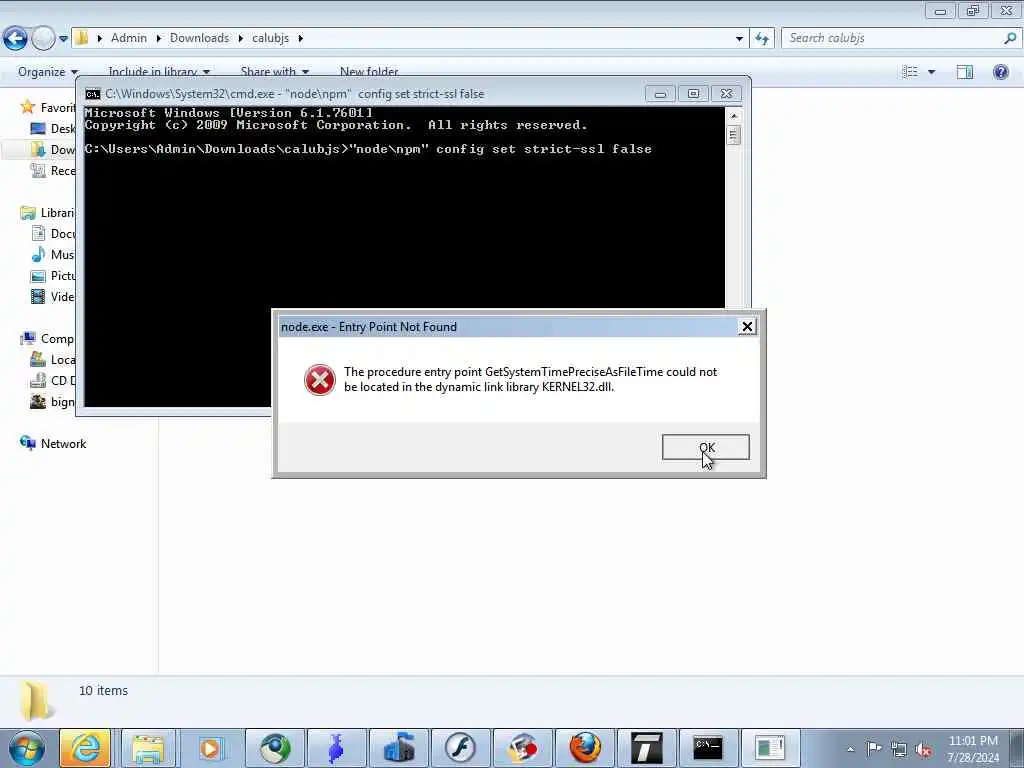Click the cmd window scrollbar thumb
Image resolution: width=1024 pixels, height=768 pixels.
click(x=733, y=135)
